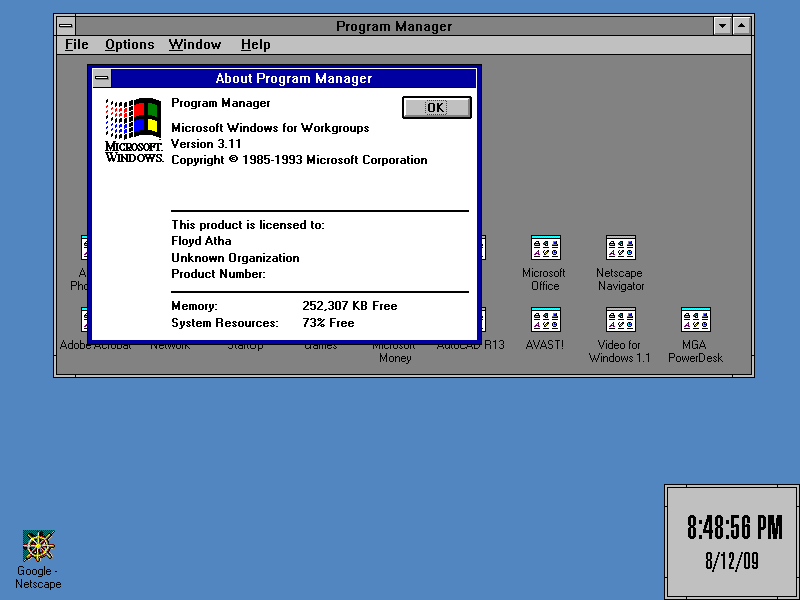Screen dimensions: 800x600
Task: Open the AVAST! program group icon
Action: [545, 320]
